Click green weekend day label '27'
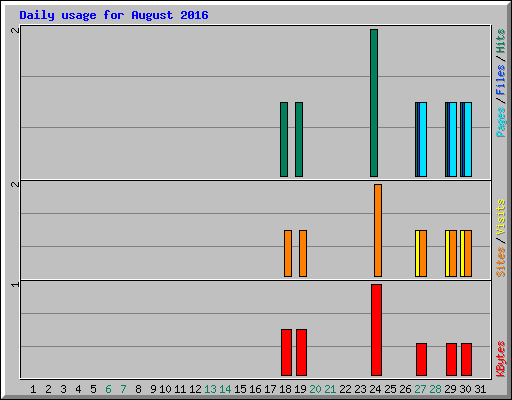This screenshot has height=400, width=512. point(420,389)
